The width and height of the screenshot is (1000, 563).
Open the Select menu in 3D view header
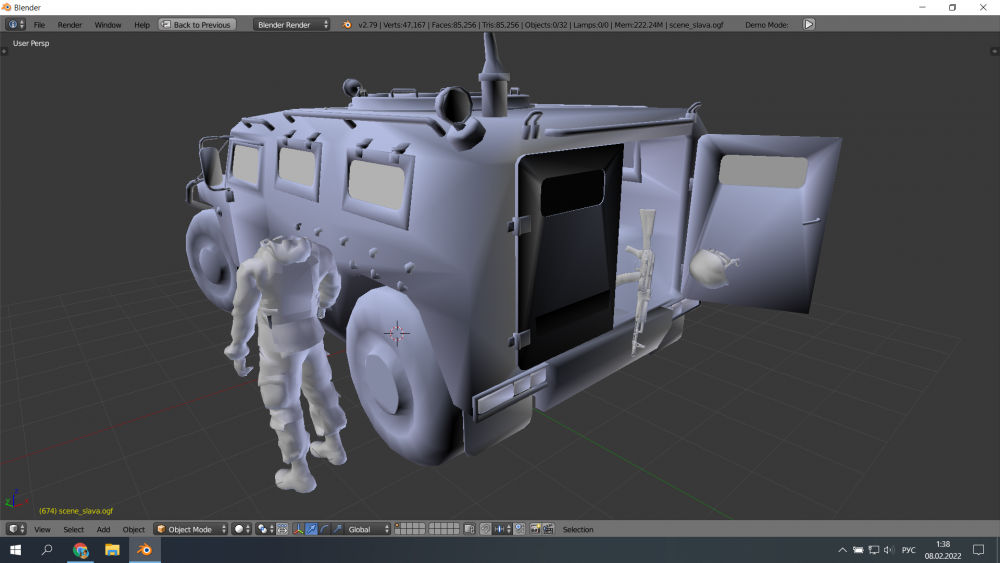(74, 529)
